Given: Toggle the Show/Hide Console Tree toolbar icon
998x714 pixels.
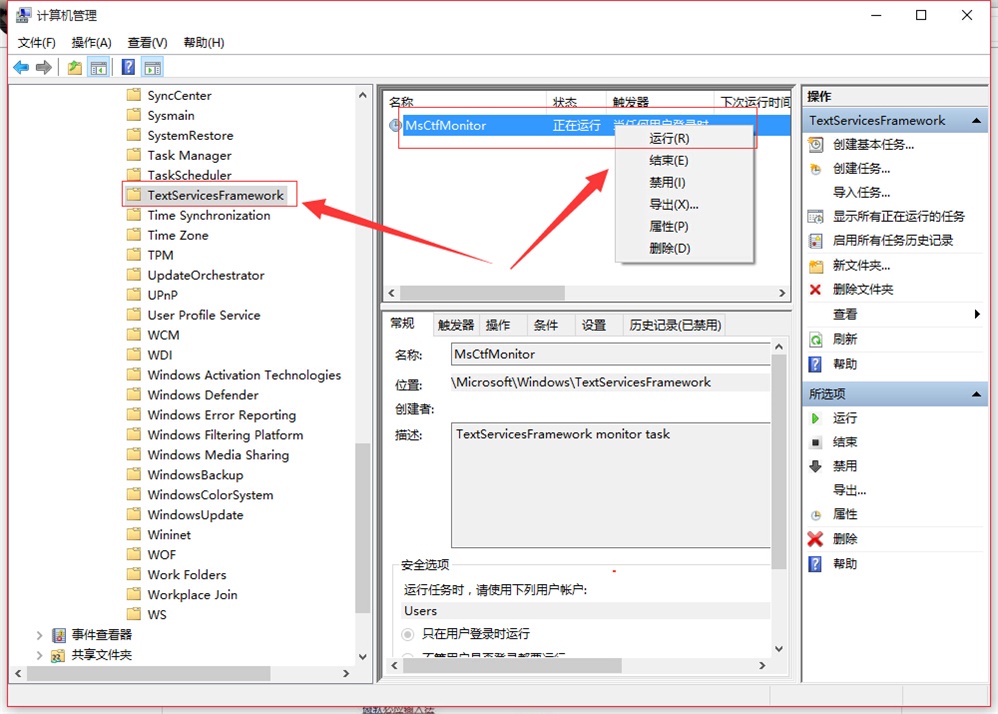Looking at the screenshot, I should click(98, 67).
